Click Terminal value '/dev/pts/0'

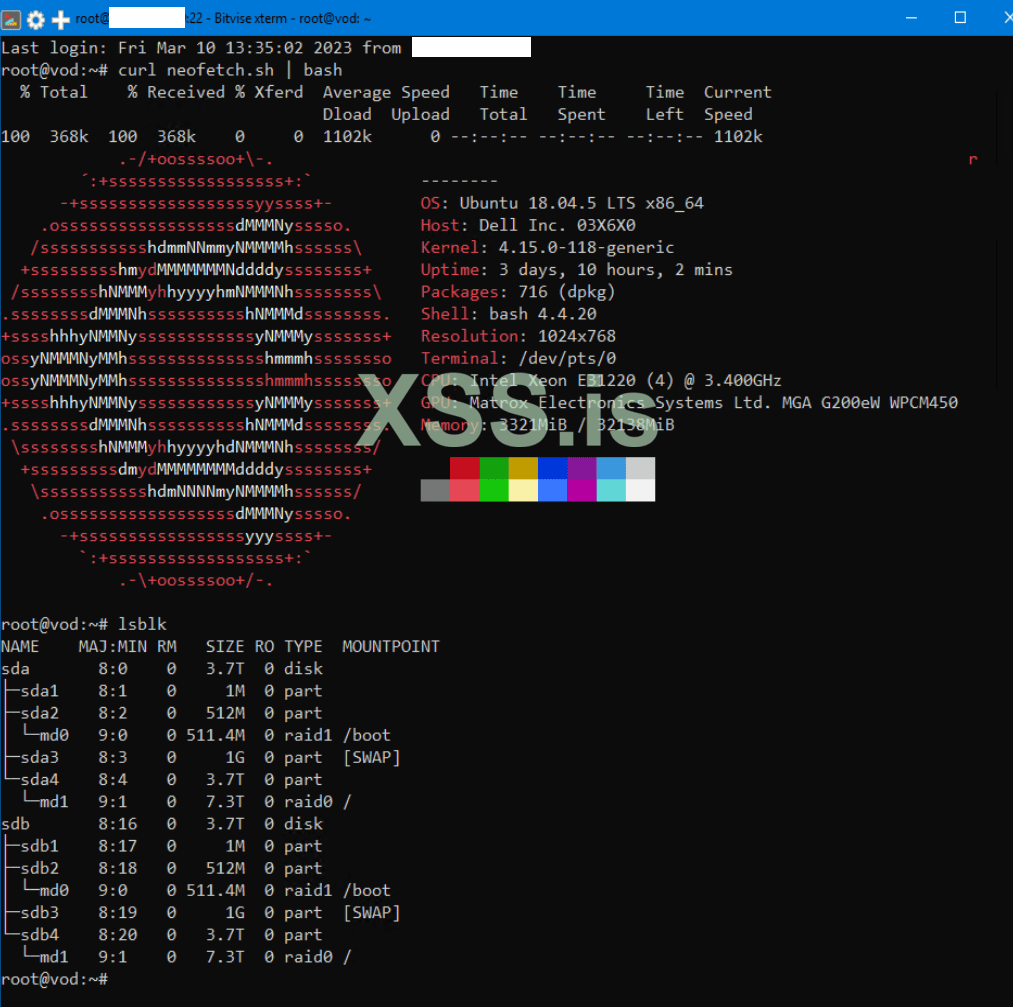567,358
